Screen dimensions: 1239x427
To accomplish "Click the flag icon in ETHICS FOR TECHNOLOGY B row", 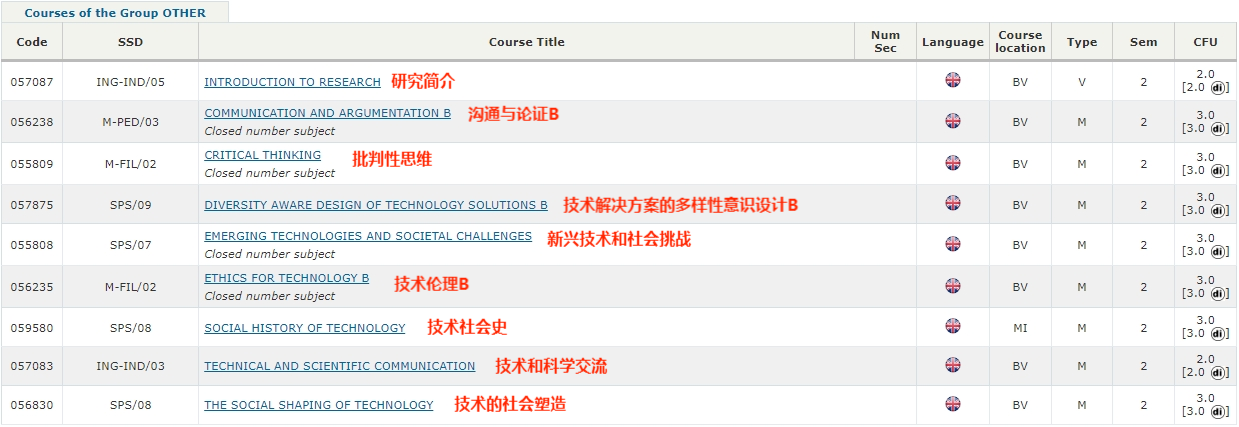I will click(953, 286).
